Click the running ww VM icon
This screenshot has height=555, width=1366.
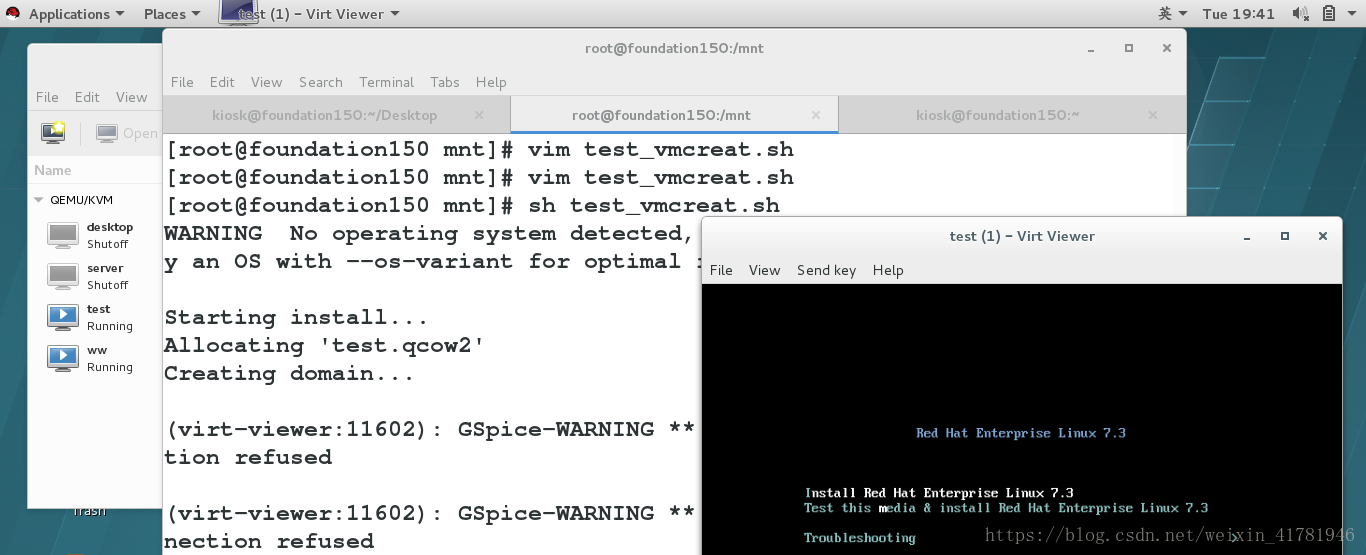point(63,358)
